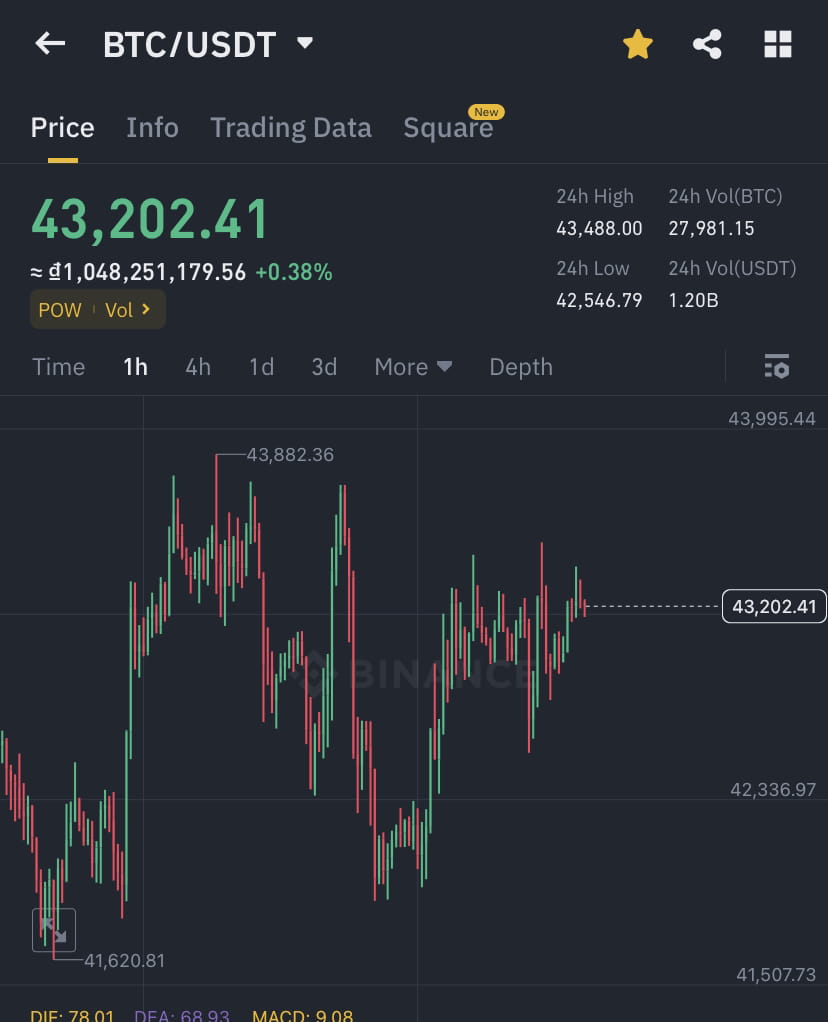The image size is (828, 1022).
Task: Tap the fullscreen resize icon on the chart
Action: (54, 929)
